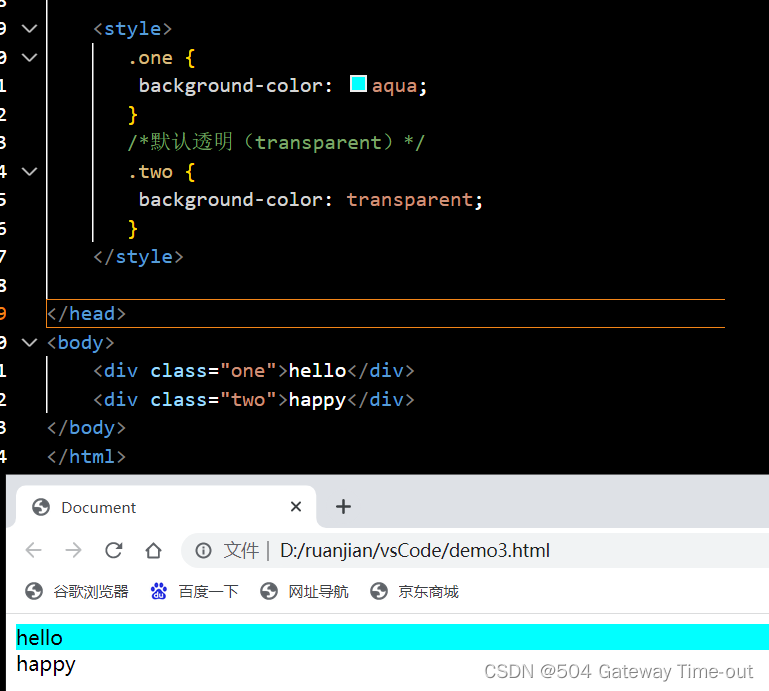
Task: Click the div class="two" happy line
Action: [x=254, y=400]
